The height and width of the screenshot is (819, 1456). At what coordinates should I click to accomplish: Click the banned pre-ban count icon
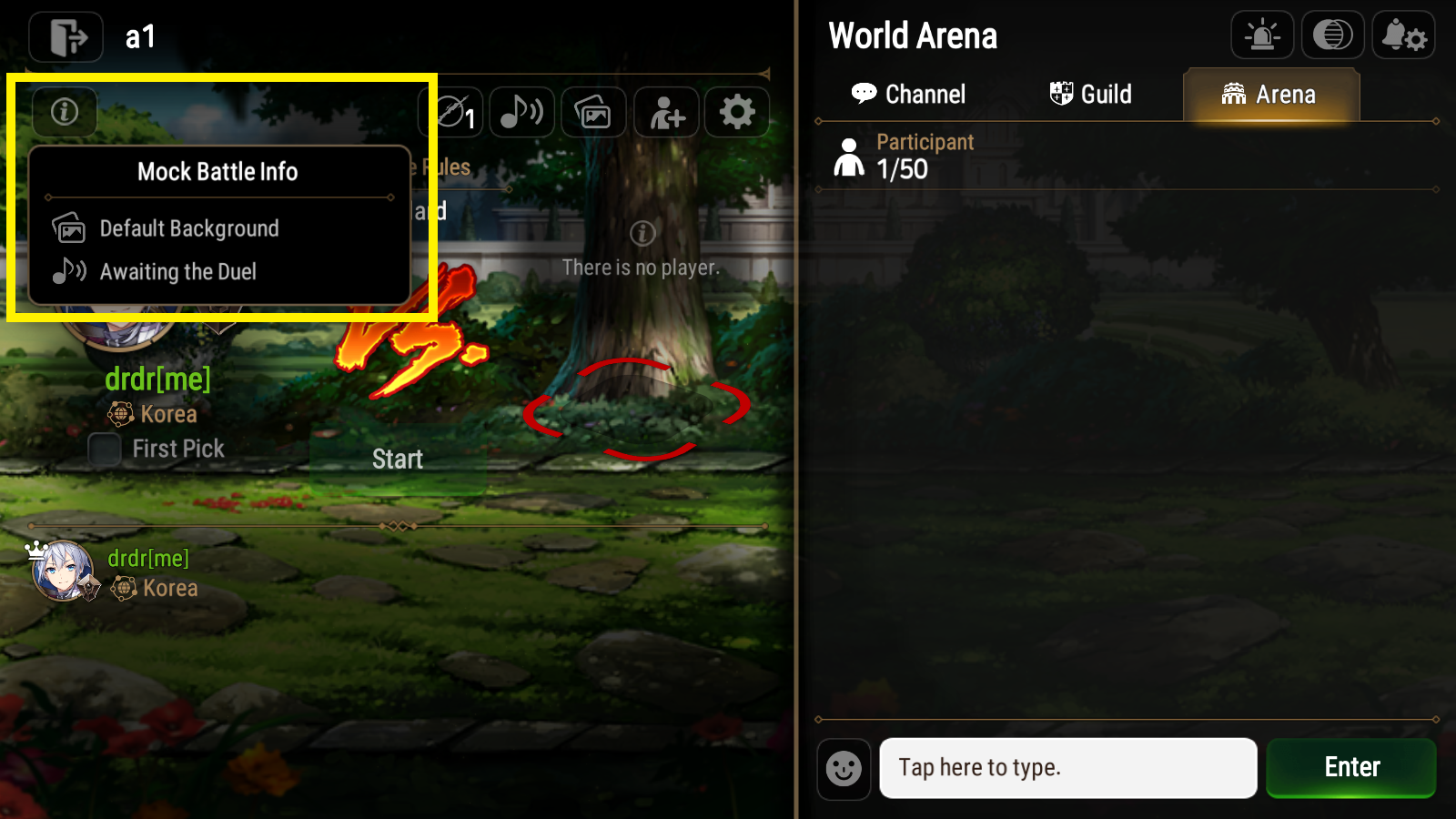[452, 112]
